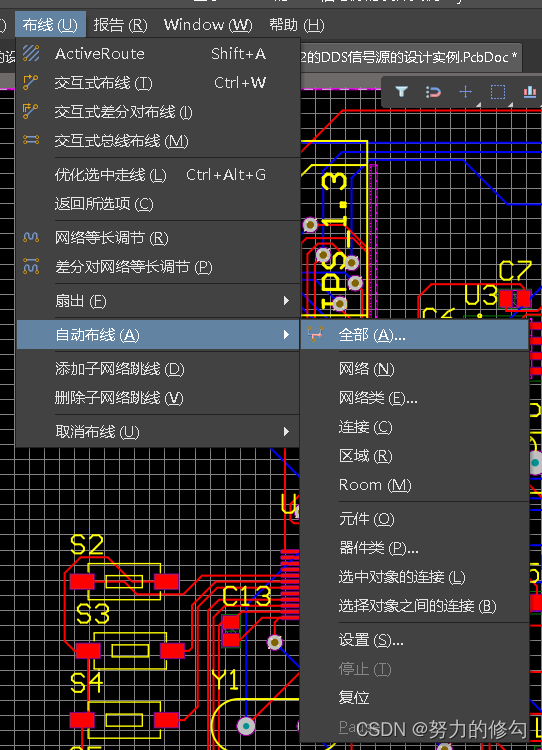Click the 交互式差分对布线 icon
The height and width of the screenshot is (750, 542).
pos(31,111)
